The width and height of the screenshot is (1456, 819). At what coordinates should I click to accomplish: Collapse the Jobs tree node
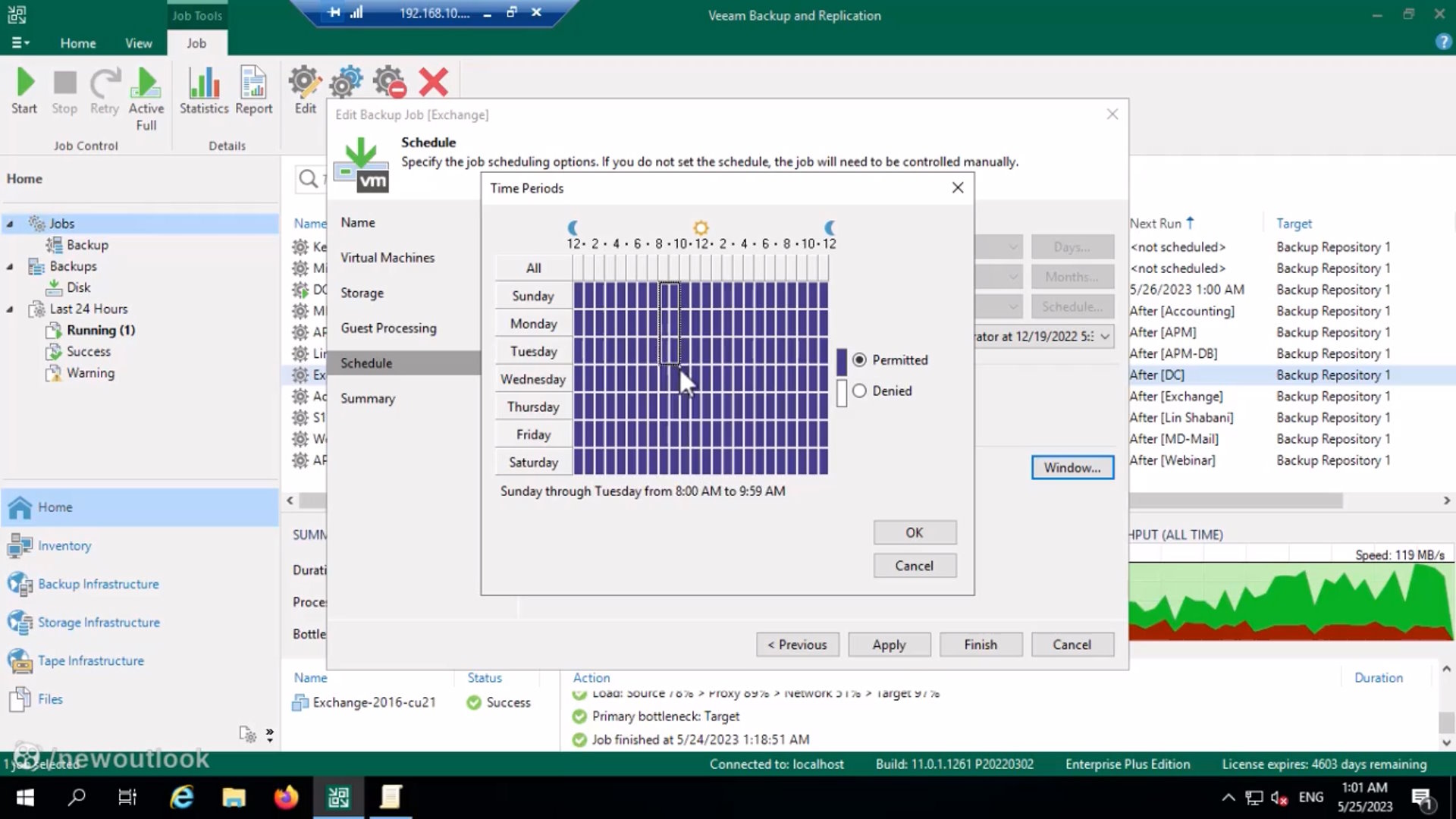point(10,224)
